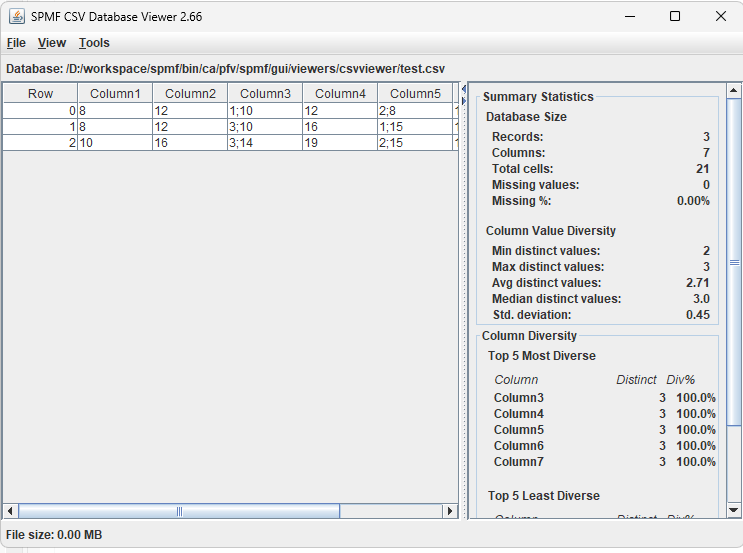Sort by the Column5 header
The height and width of the screenshot is (553, 743).
coord(415,93)
